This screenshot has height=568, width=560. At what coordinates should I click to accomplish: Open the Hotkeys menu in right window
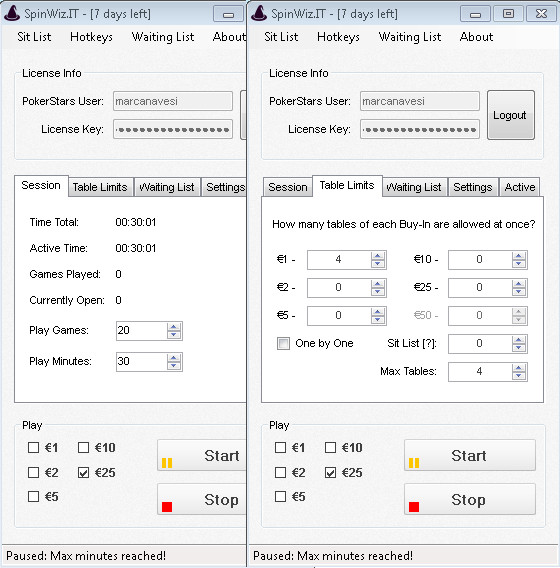tap(338, 37)
